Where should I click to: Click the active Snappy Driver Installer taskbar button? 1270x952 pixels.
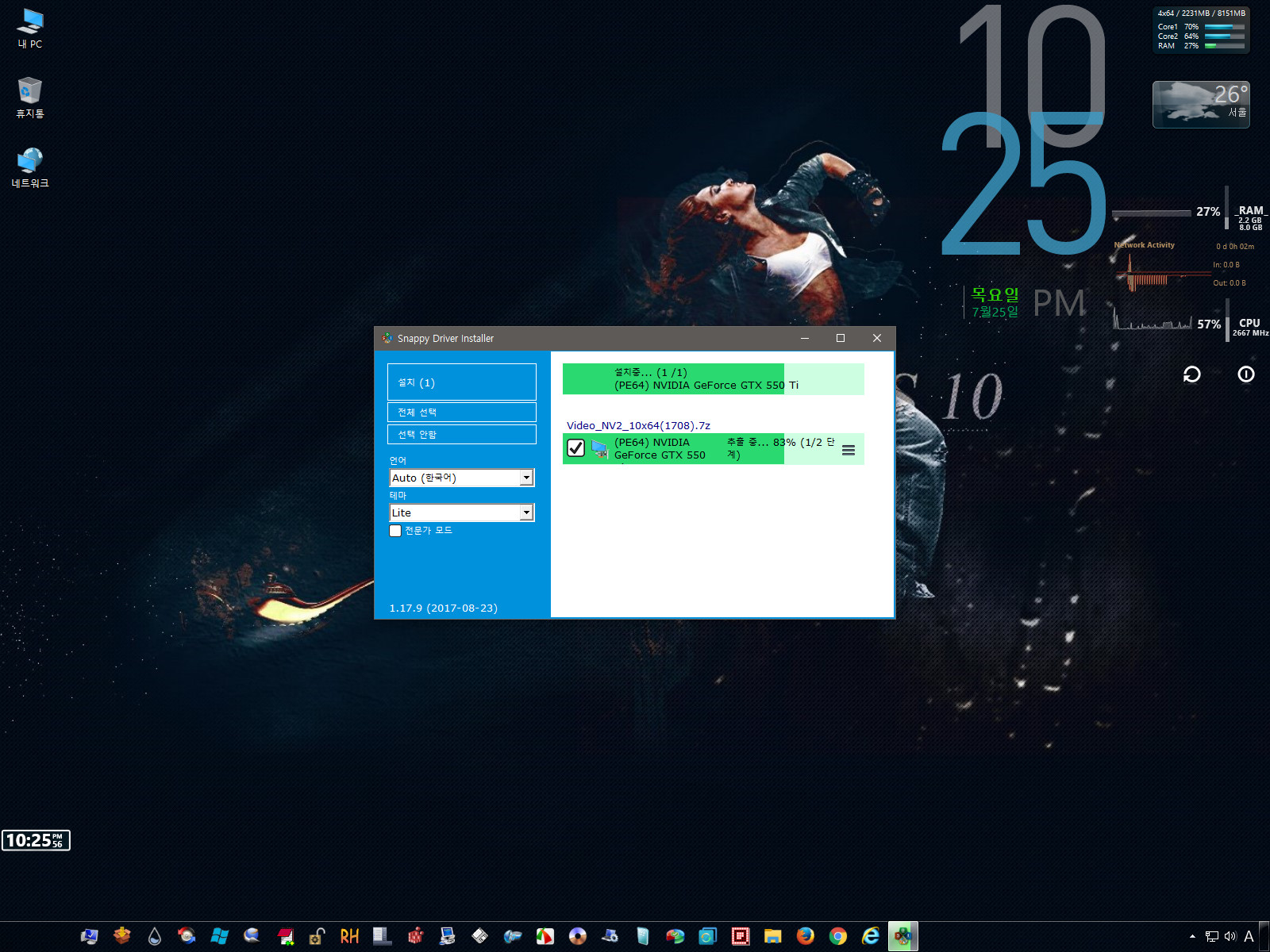click(x=903, y=936)
